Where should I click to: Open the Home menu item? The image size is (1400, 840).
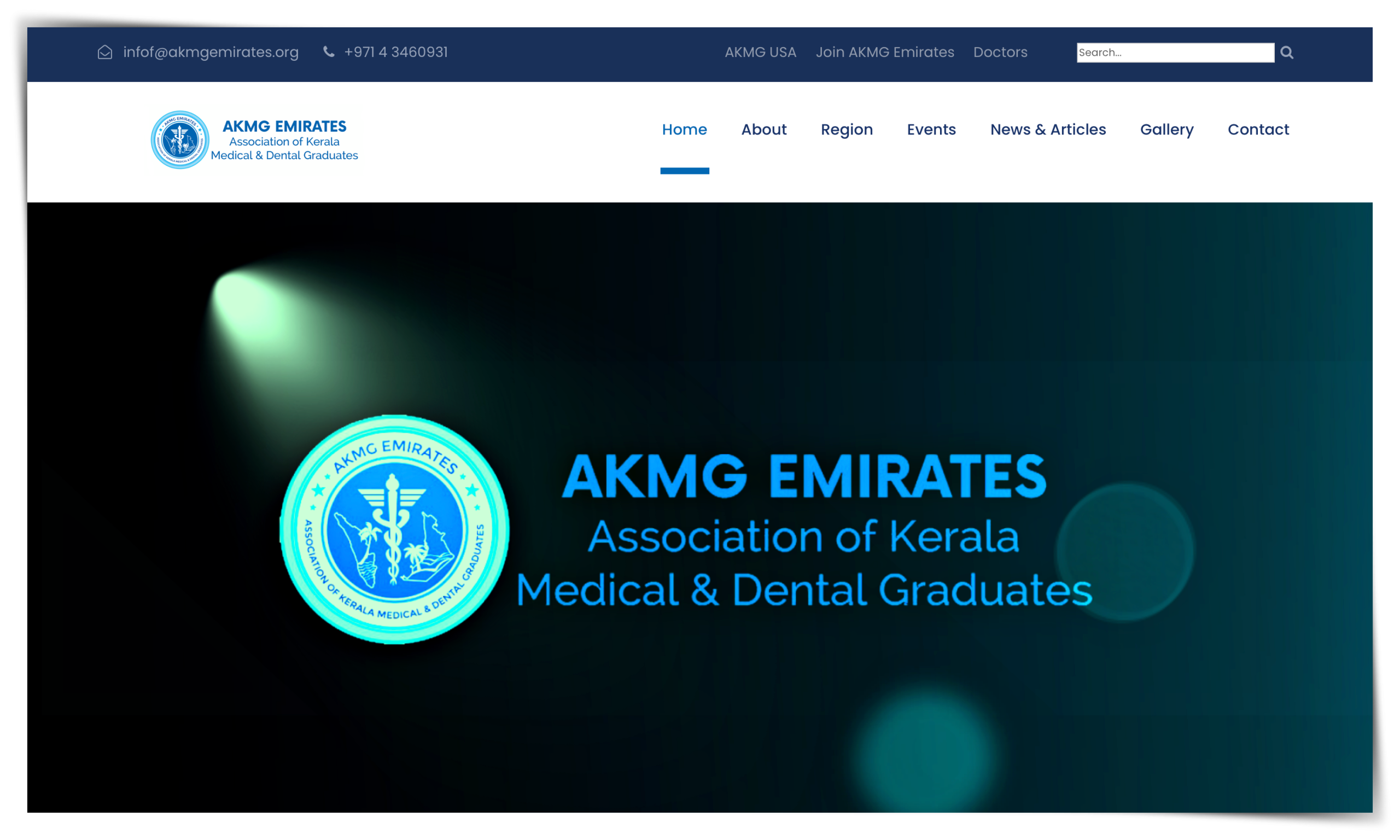pyautogui.click(x=684, y=130)
